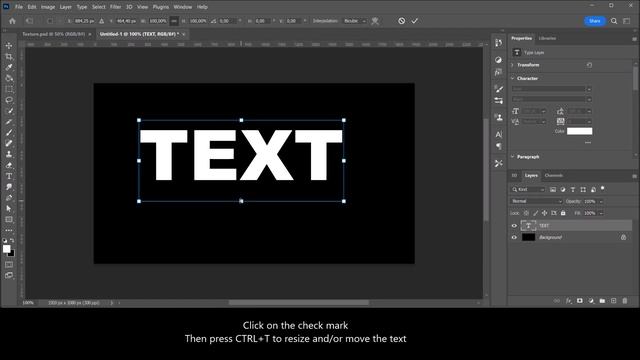This screenshot has width=640, height=360.
Task: Toggle the smart object filter icon
Action: coord(593,189)
